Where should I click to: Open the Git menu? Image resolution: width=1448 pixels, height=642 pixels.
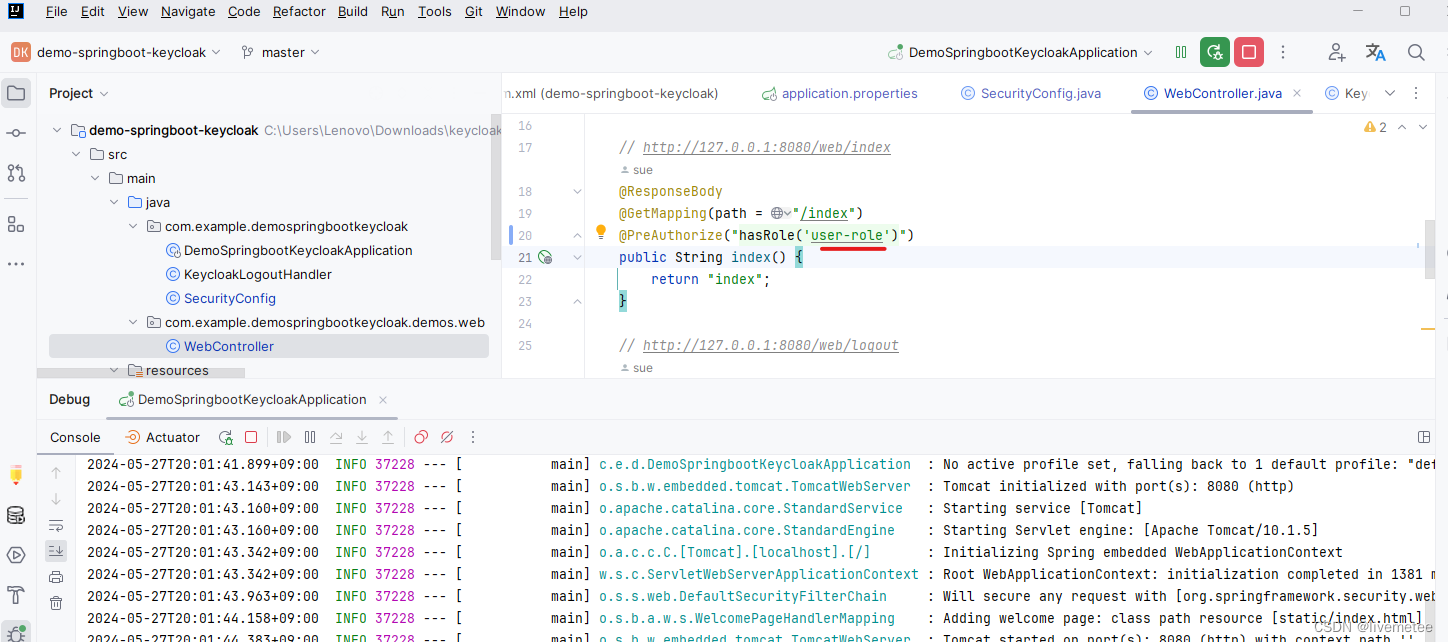pos(474,11)
